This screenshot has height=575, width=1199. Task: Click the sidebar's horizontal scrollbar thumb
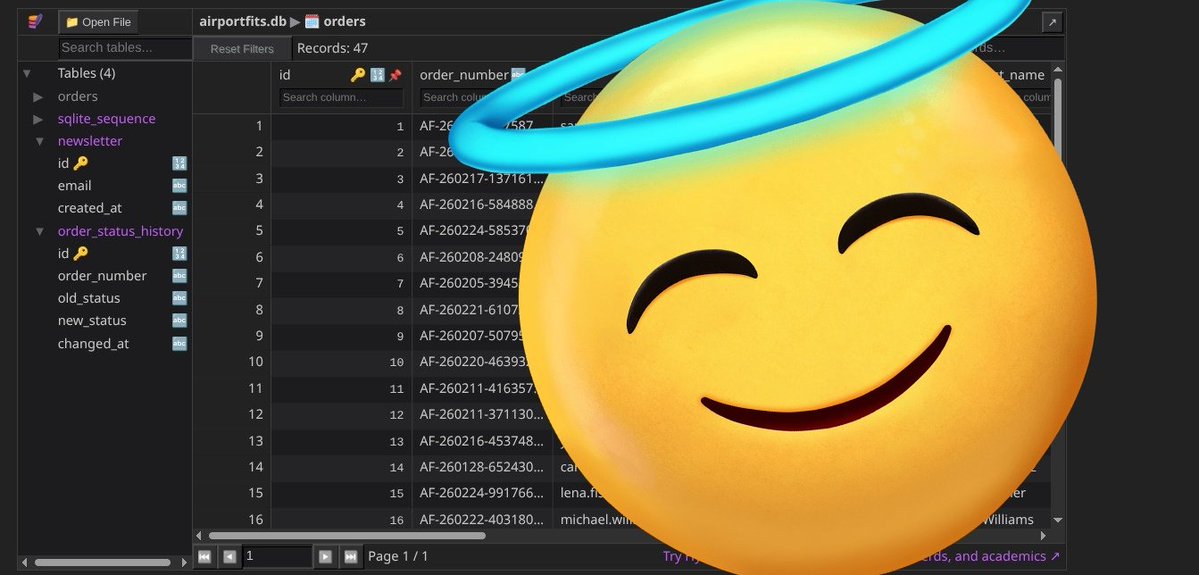[x=102, y=563]
